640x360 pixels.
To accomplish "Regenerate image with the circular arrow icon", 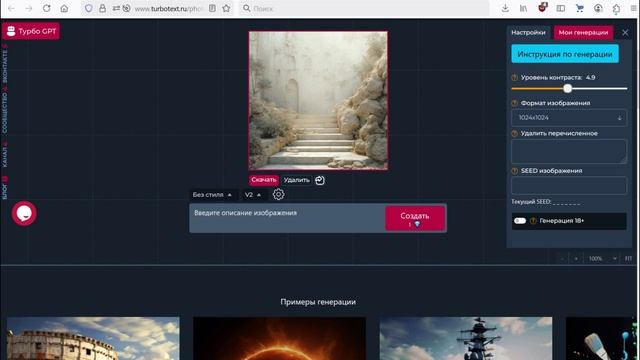I will [x=320, y=180].
